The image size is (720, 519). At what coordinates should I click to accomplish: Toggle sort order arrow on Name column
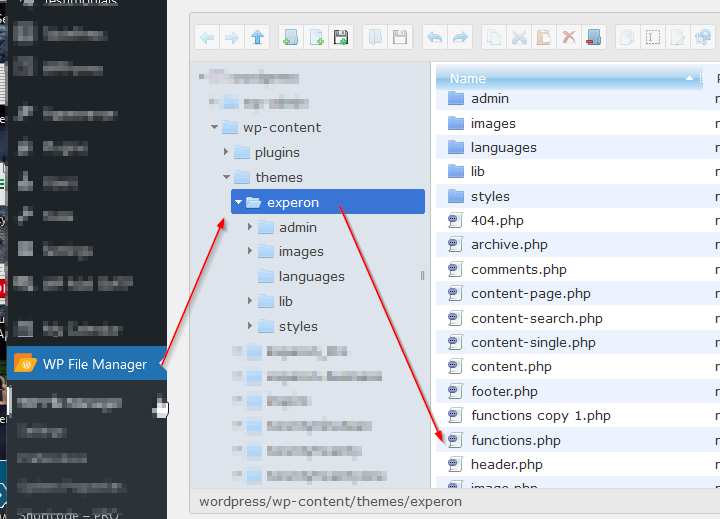[689, 78]
